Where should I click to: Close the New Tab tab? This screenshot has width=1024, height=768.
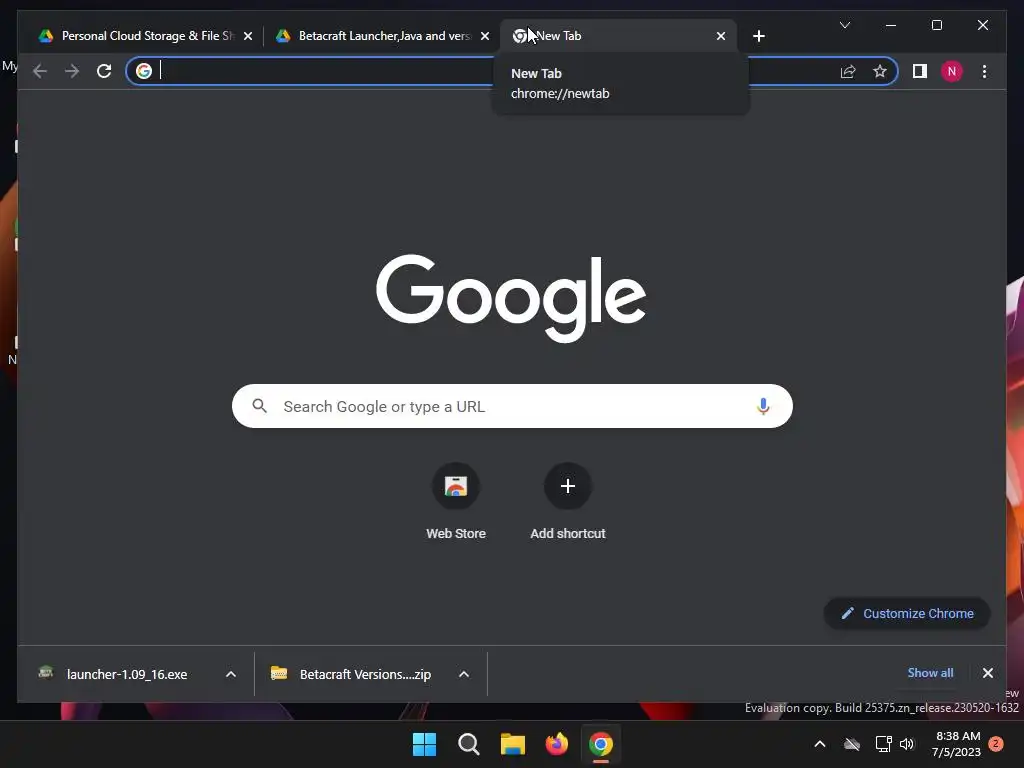point(720,36)
